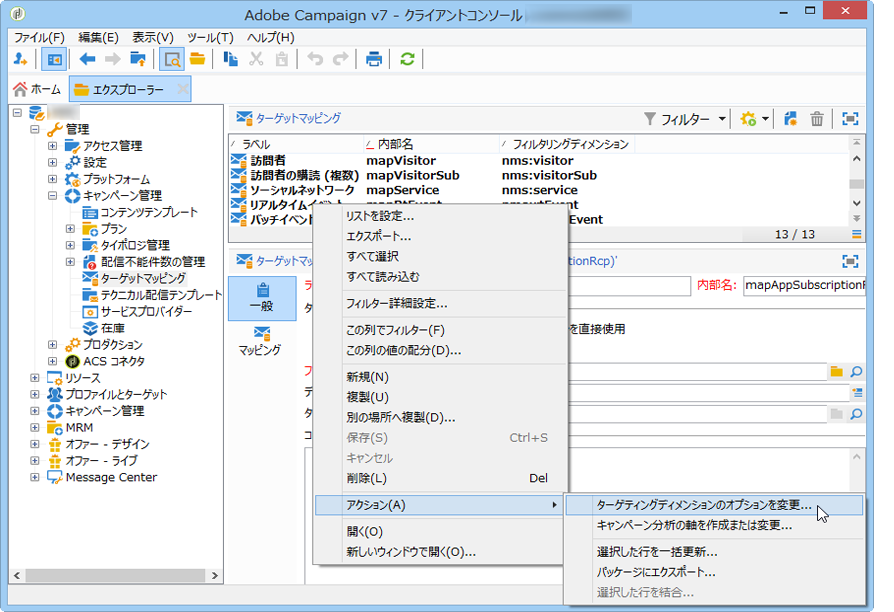Screen dimensions: 894x612
Task: Select the マッピング tab icon
Action: 260,341
